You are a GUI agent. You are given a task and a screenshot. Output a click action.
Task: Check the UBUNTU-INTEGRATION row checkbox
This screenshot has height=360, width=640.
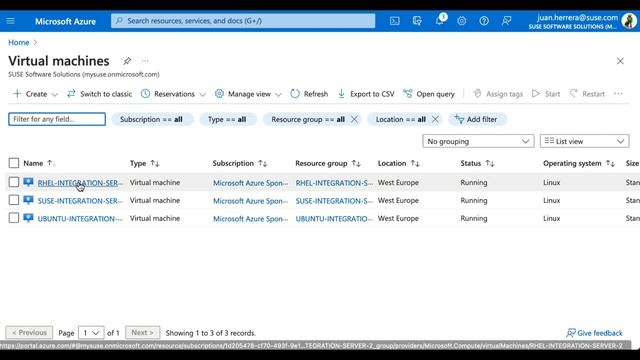click(x=14, y=218)
